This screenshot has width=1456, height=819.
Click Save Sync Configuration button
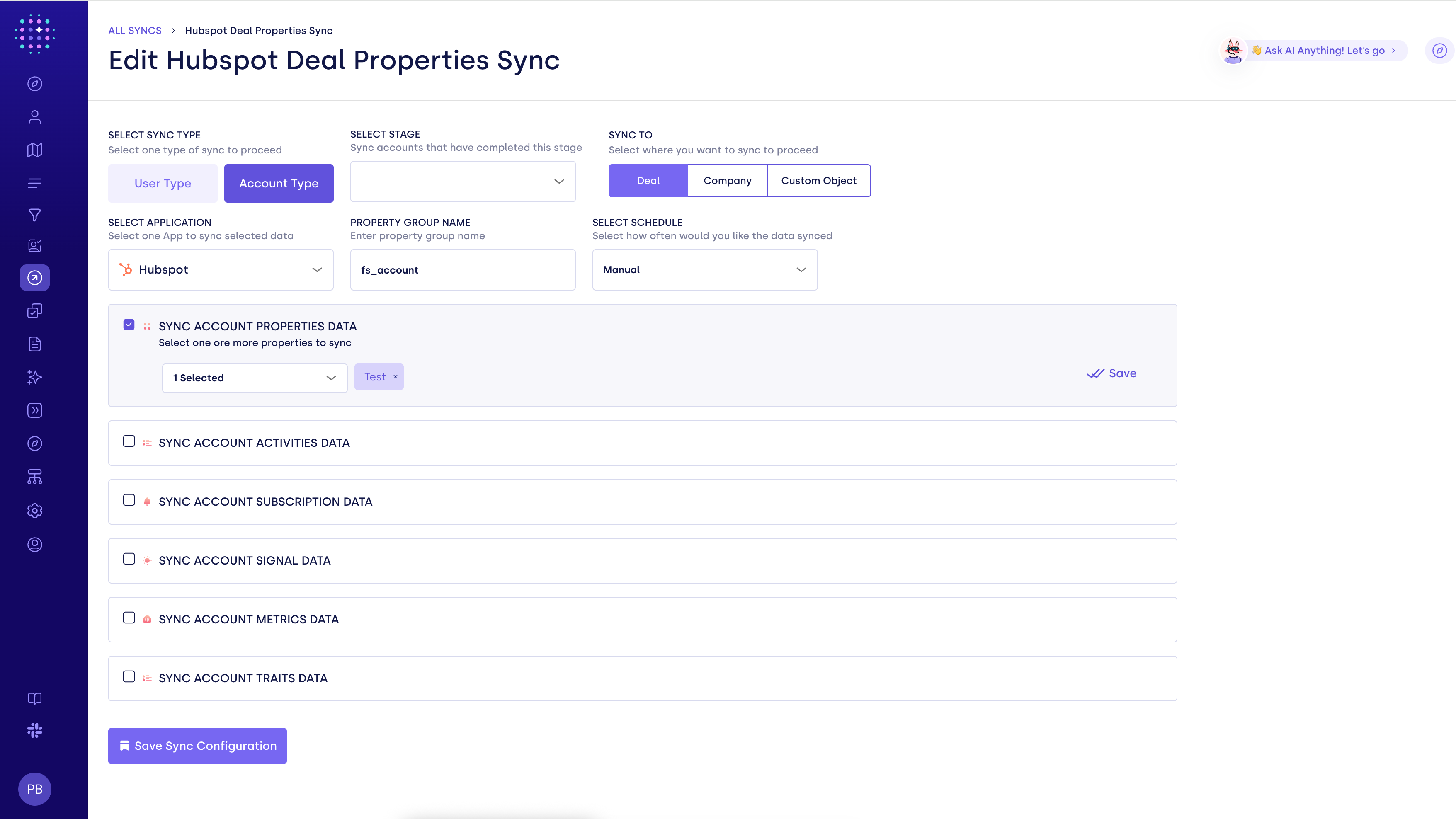click(197, 746)
